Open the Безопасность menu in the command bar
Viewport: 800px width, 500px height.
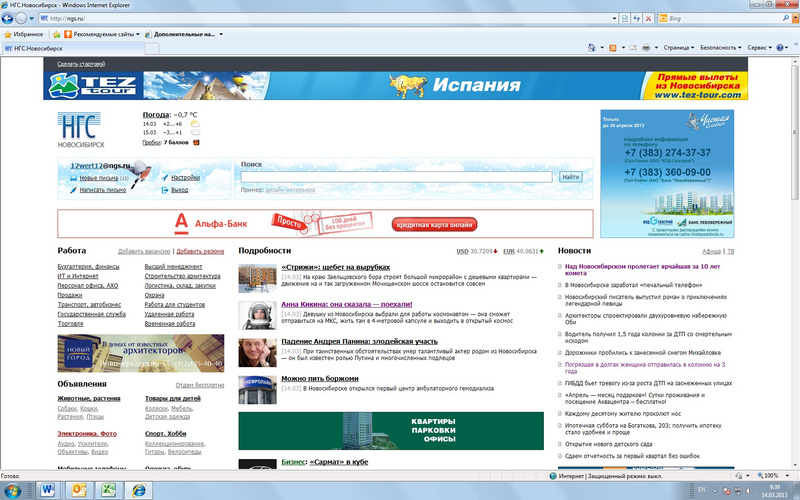[721, 47]
